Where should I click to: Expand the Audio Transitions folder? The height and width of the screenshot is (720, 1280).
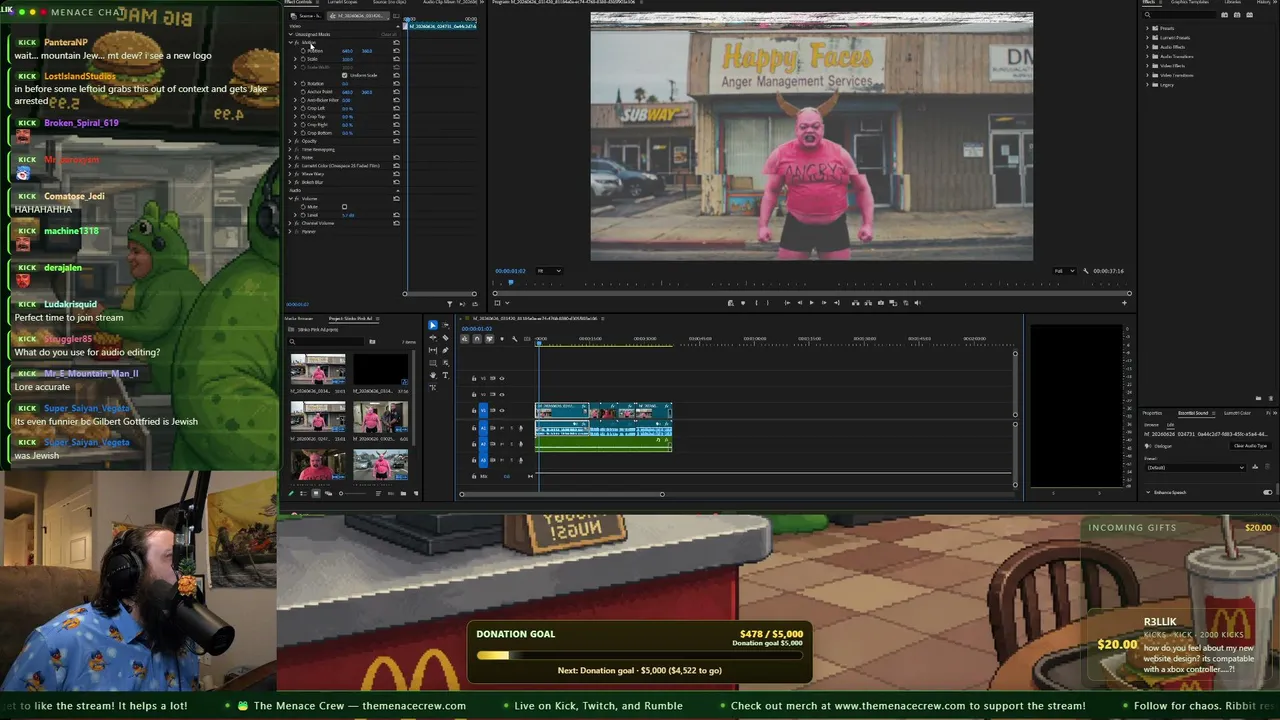pyautogui.click(x=1147, y=56)
